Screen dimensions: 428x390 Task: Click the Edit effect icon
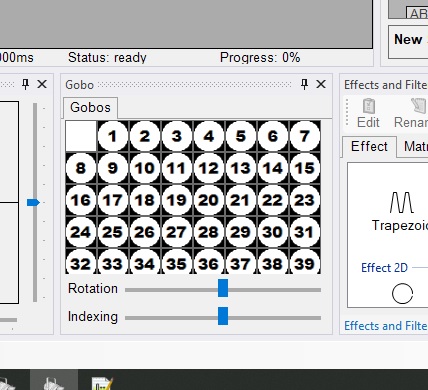point(368,114)
